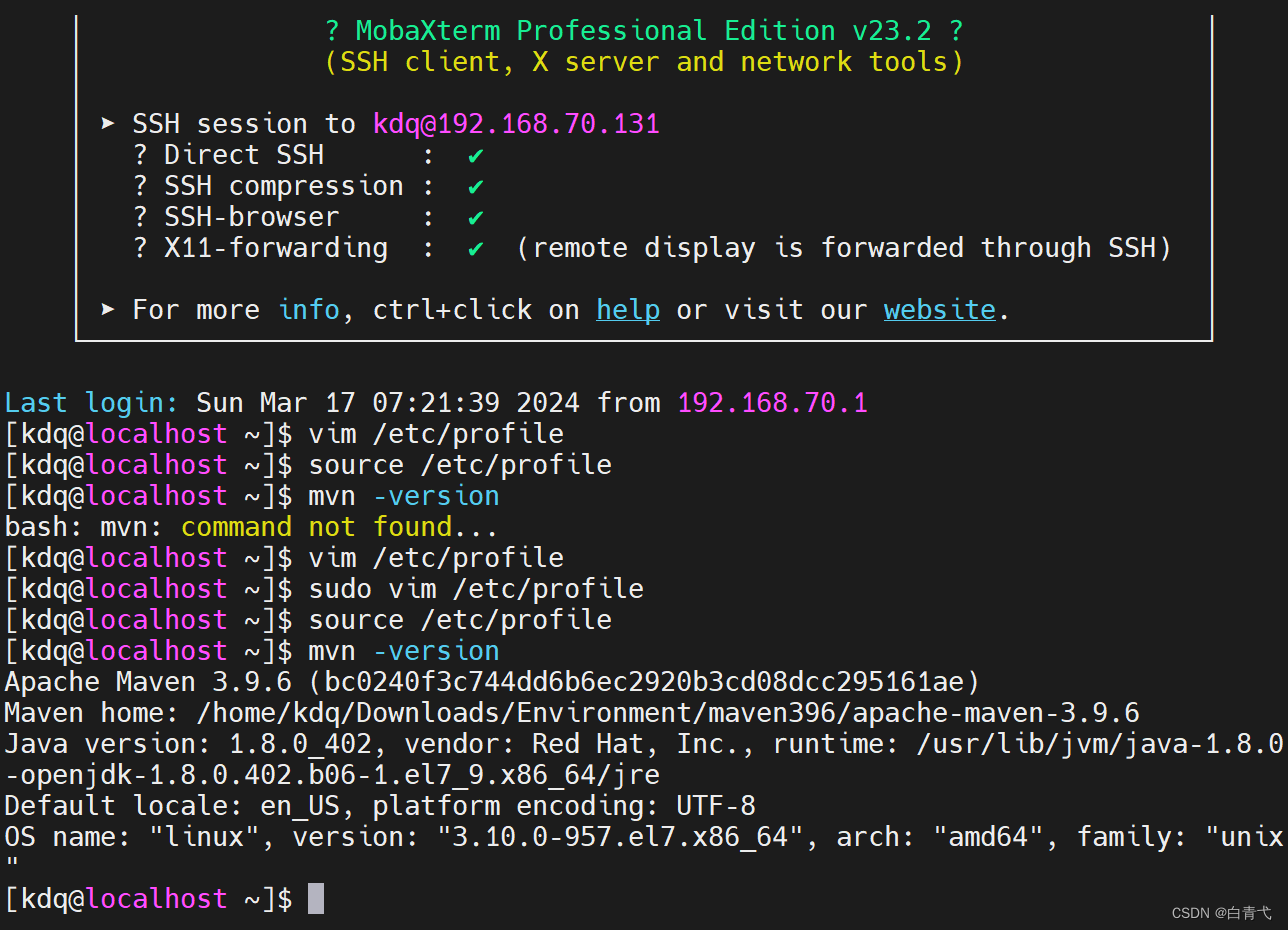1288x930 pixels.
Task: Click the SSH compression checkmark
Action: (476, 186)
